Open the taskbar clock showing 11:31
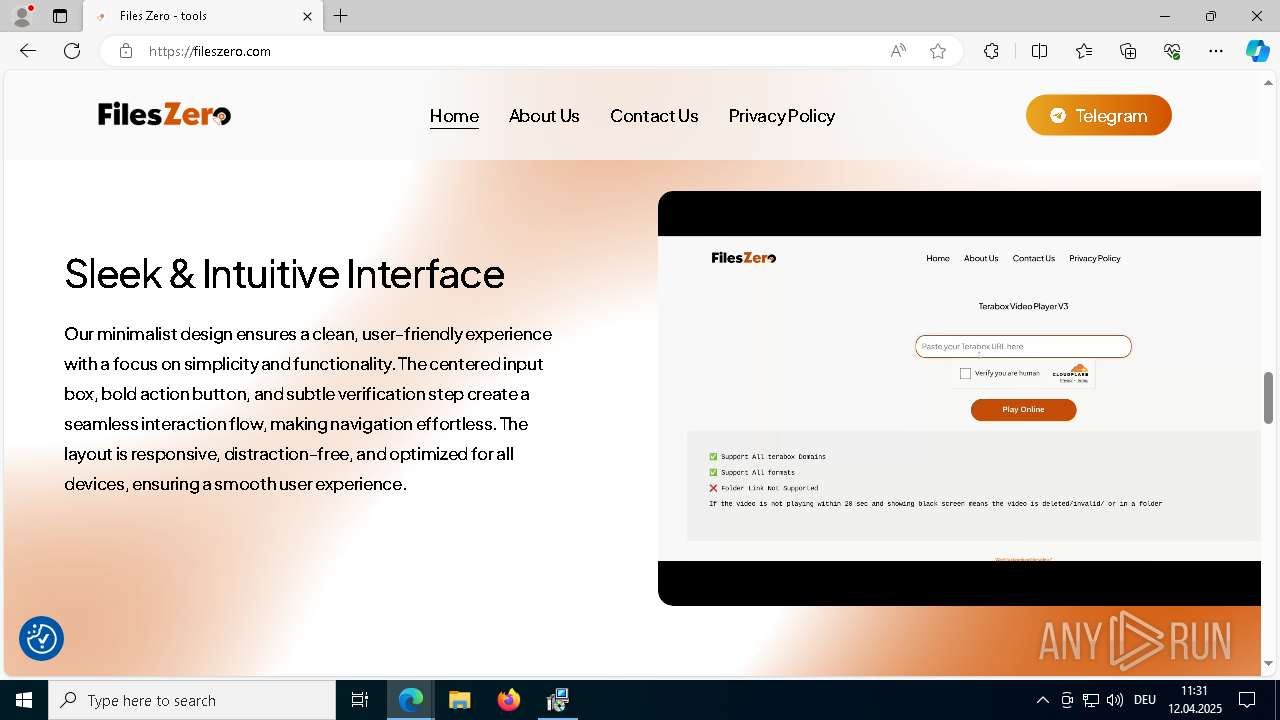The height and width of the screenshot is (720, 1280). [x=1194, y=700]
